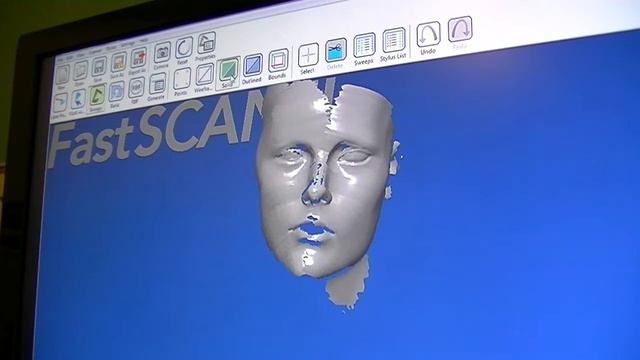Image resolution: width=640 pixels, height=360 pixels.
Task: Open the Sweeps list icon
Action: (364, 45)
